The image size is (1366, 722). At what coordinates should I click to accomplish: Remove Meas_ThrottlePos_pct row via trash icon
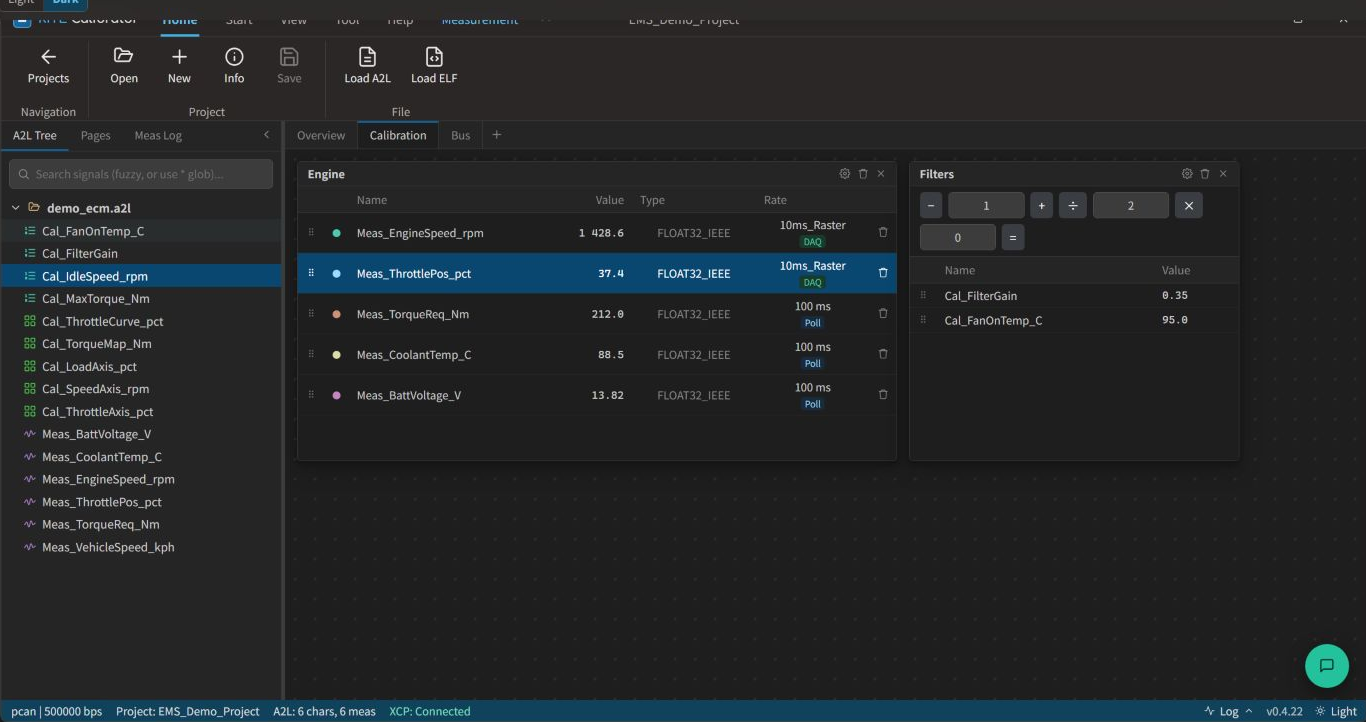[x=883, y=273]
